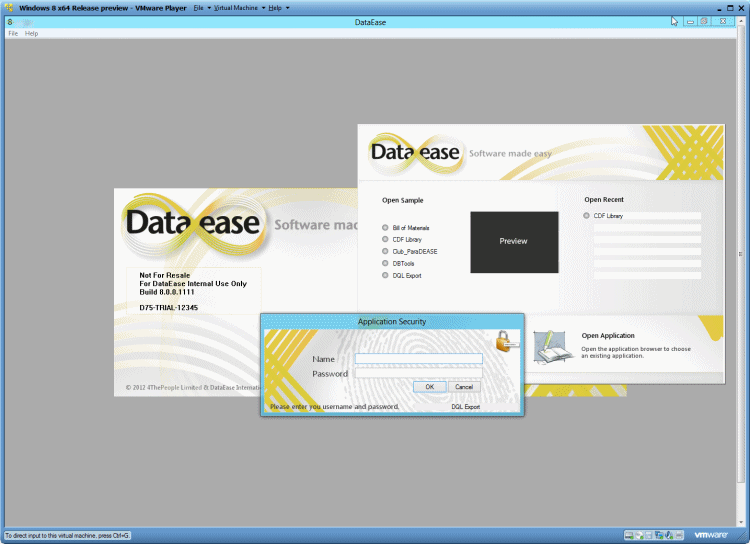The image size is (750, 544).
Task: Select the Bill of Materials sample
Action: tap(385, 228)
